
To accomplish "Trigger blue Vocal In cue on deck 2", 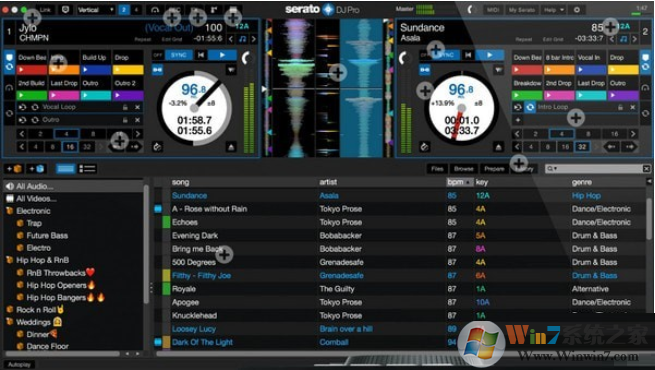I will point(591,70).
